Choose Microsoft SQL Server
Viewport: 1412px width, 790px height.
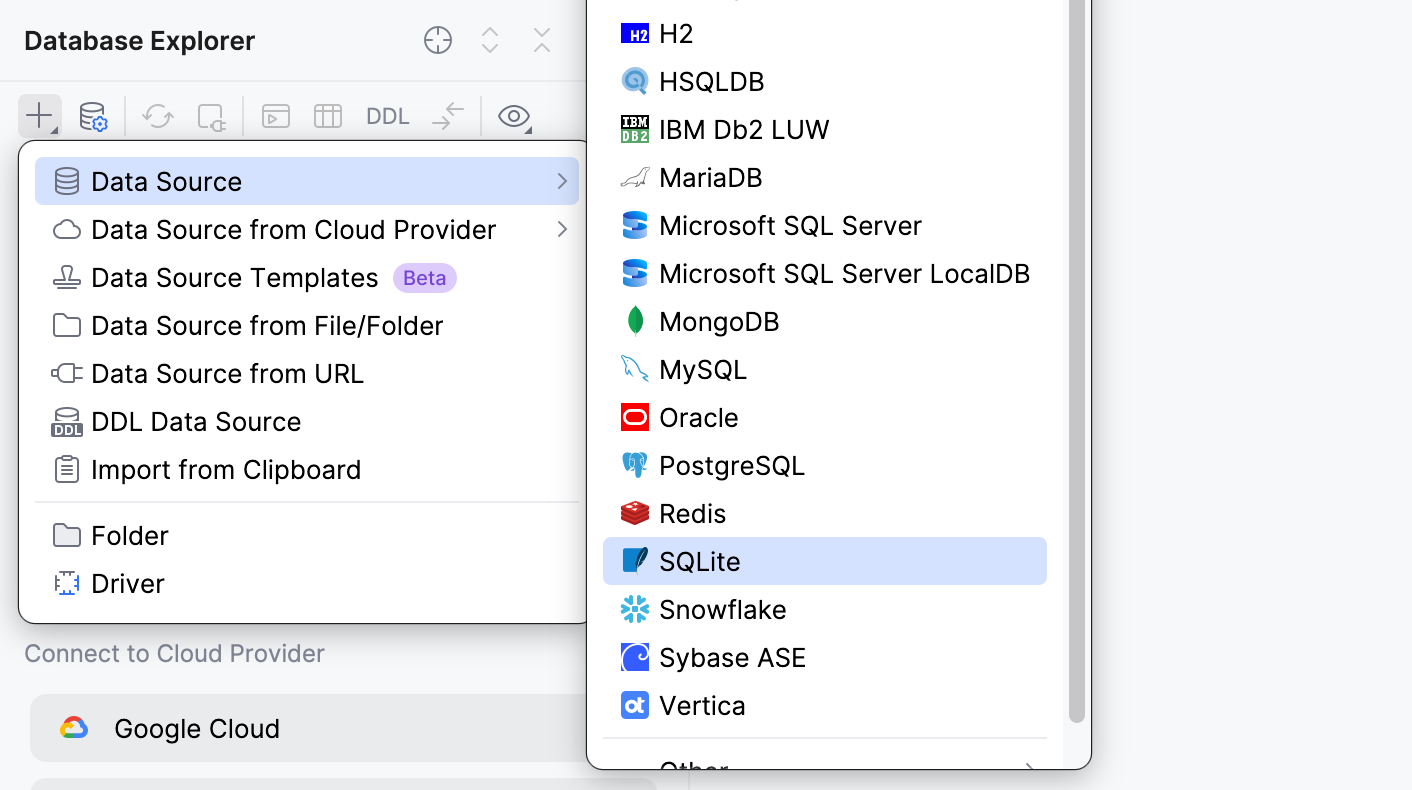tap(825, 225)
